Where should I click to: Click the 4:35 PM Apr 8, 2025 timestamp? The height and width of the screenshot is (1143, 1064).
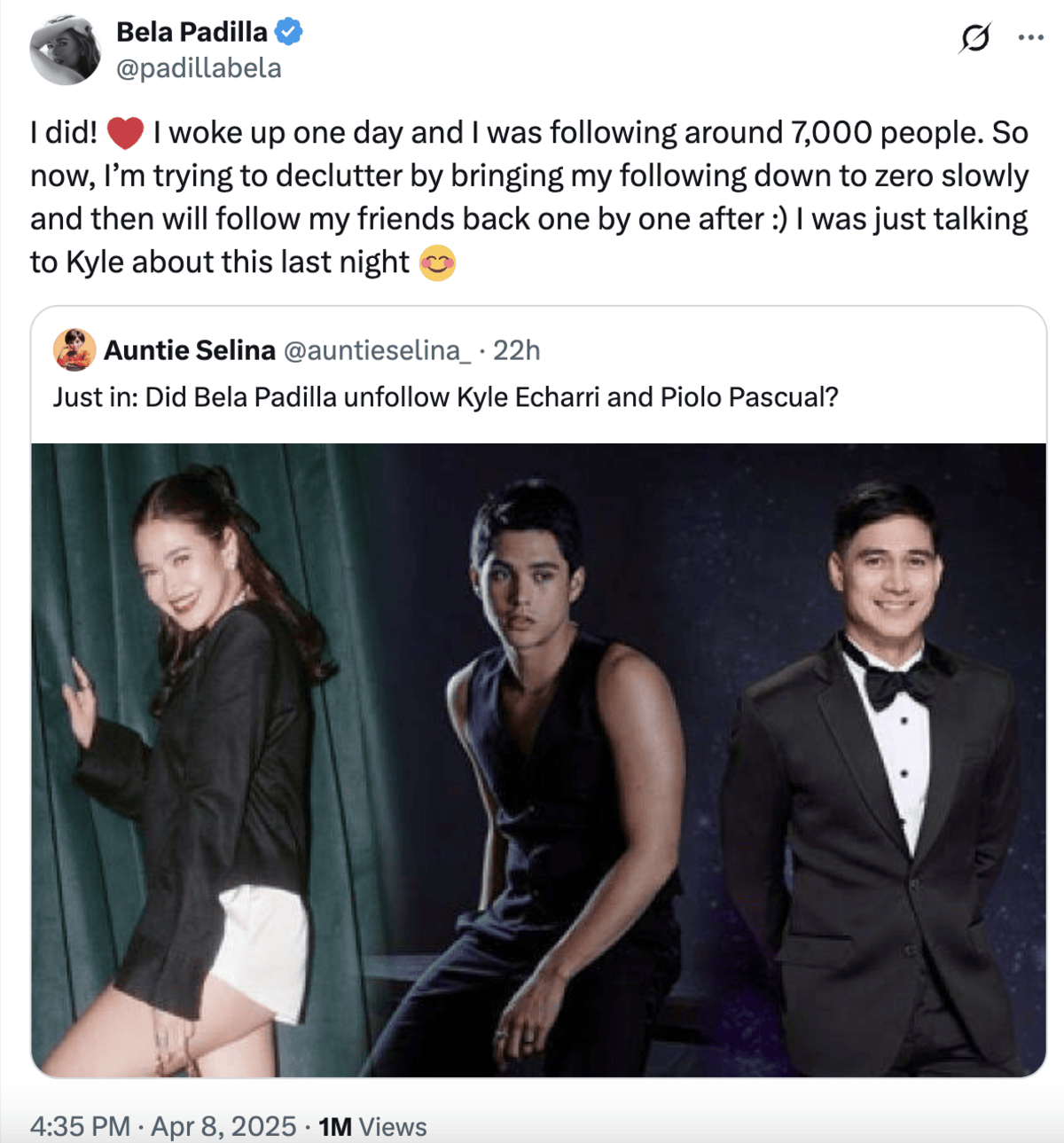click(163, 1126)
